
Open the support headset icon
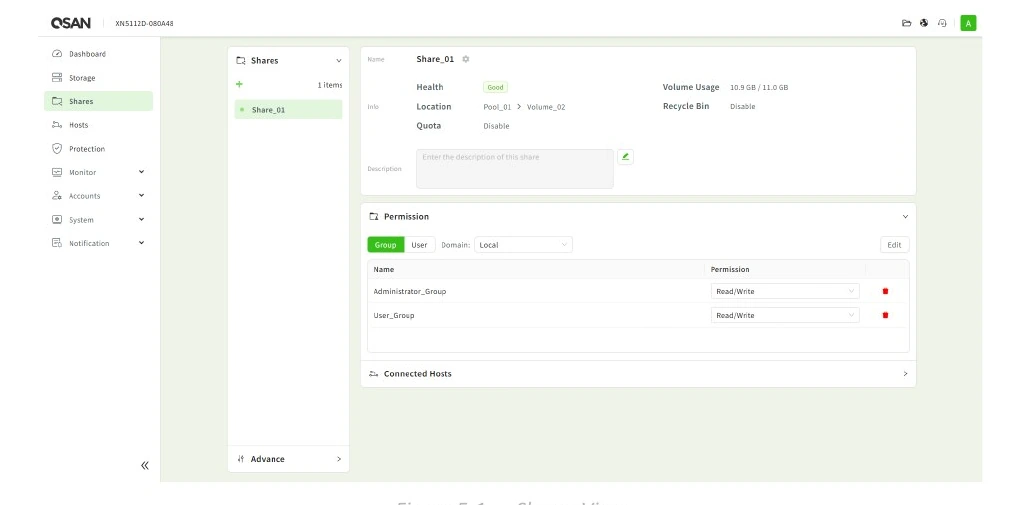pos(942,23)
